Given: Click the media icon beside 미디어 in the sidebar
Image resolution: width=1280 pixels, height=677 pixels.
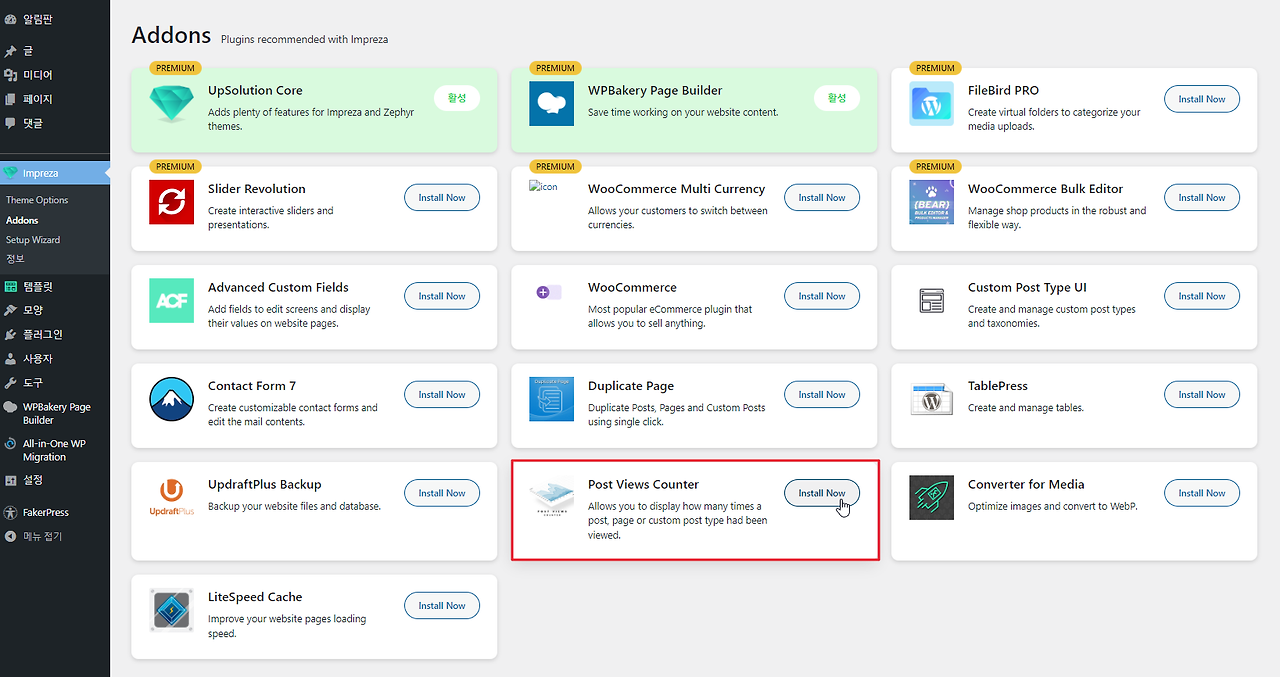Looking at the screenshot, I should point(11,75).
